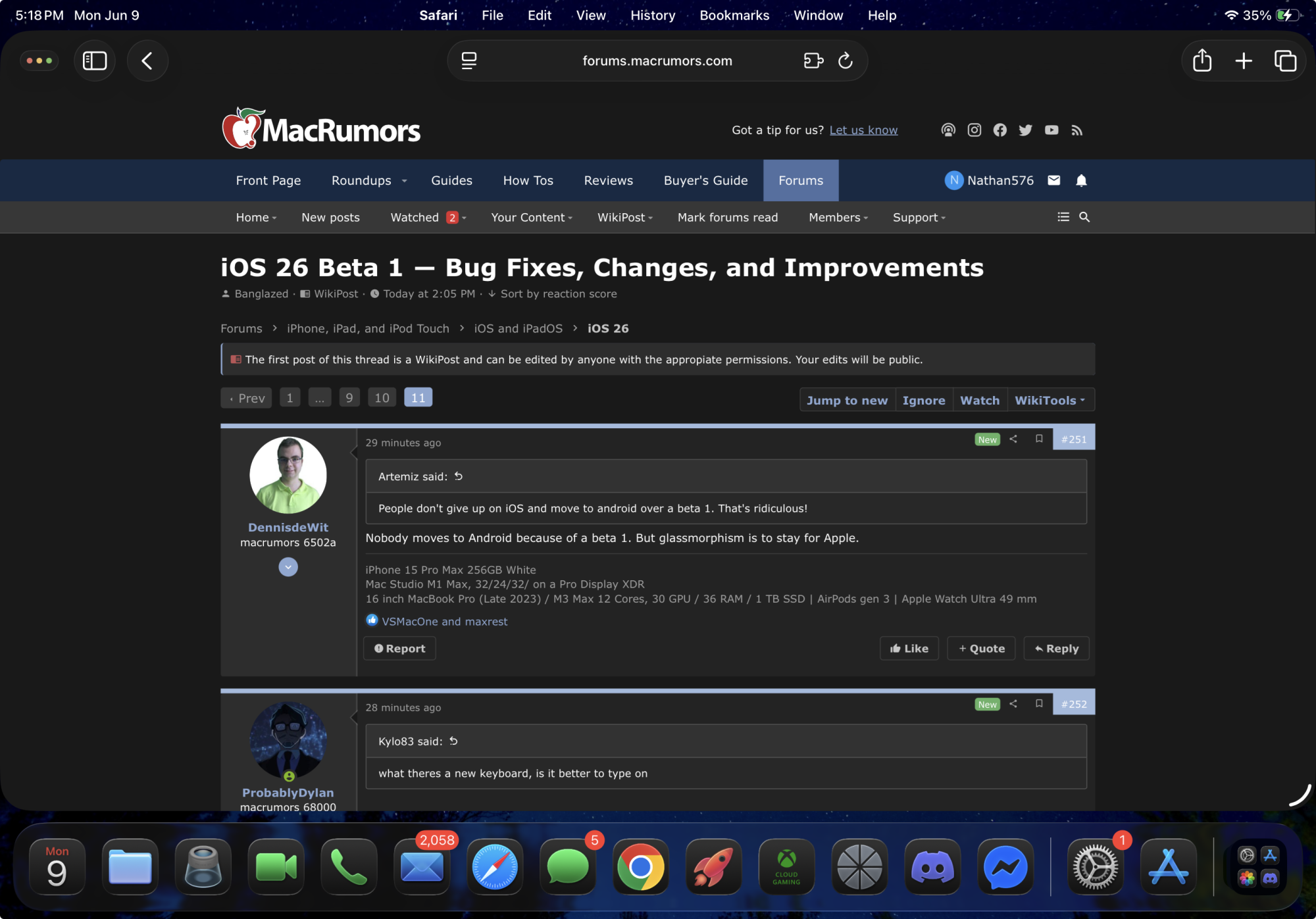This screenshot has width=1316, height=919.
Task: Expand DennisdeWit's user info chevron
Action: tap(288, 567)
